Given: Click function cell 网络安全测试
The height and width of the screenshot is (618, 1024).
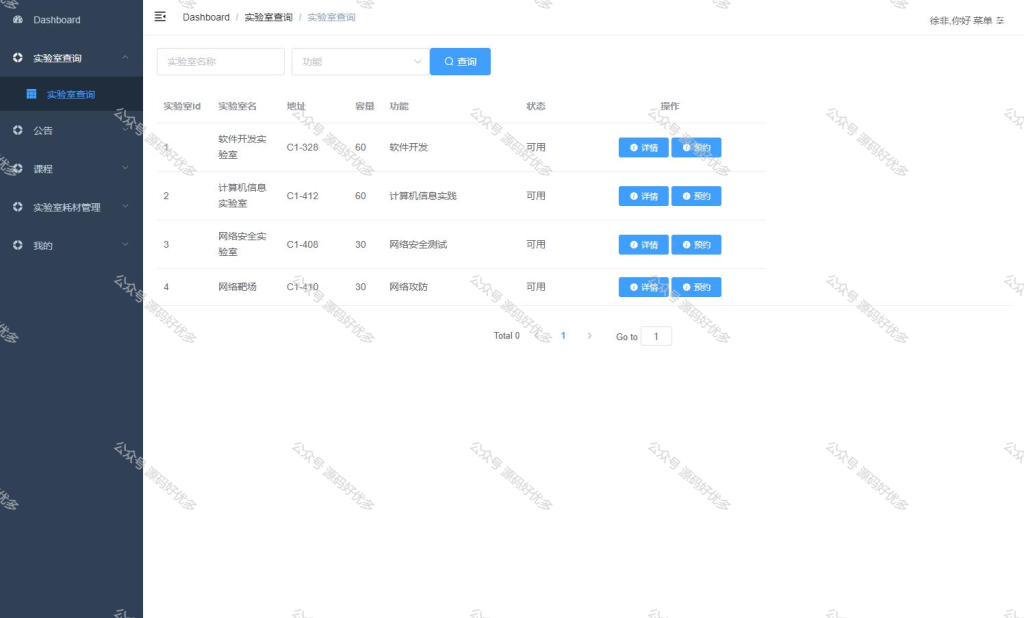Looking at the screenshot, I should click(418, 244).
